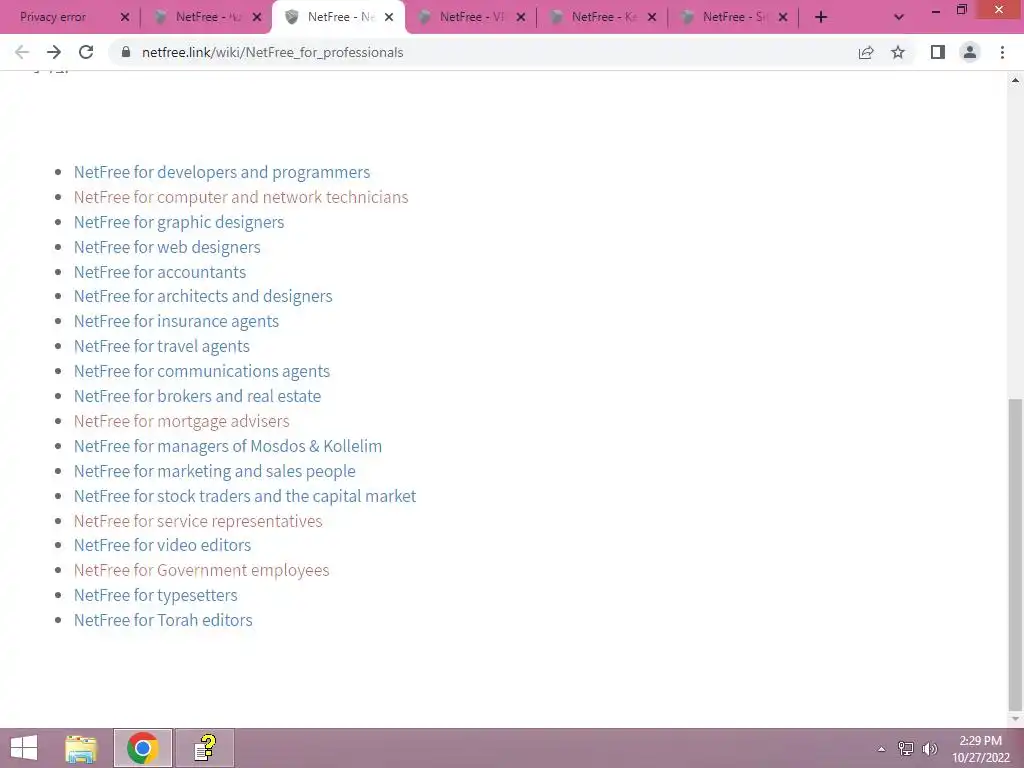1024x768 pixels.
Task: Click the scrollbar up arrow
Action: click(x=1016, y=80)
